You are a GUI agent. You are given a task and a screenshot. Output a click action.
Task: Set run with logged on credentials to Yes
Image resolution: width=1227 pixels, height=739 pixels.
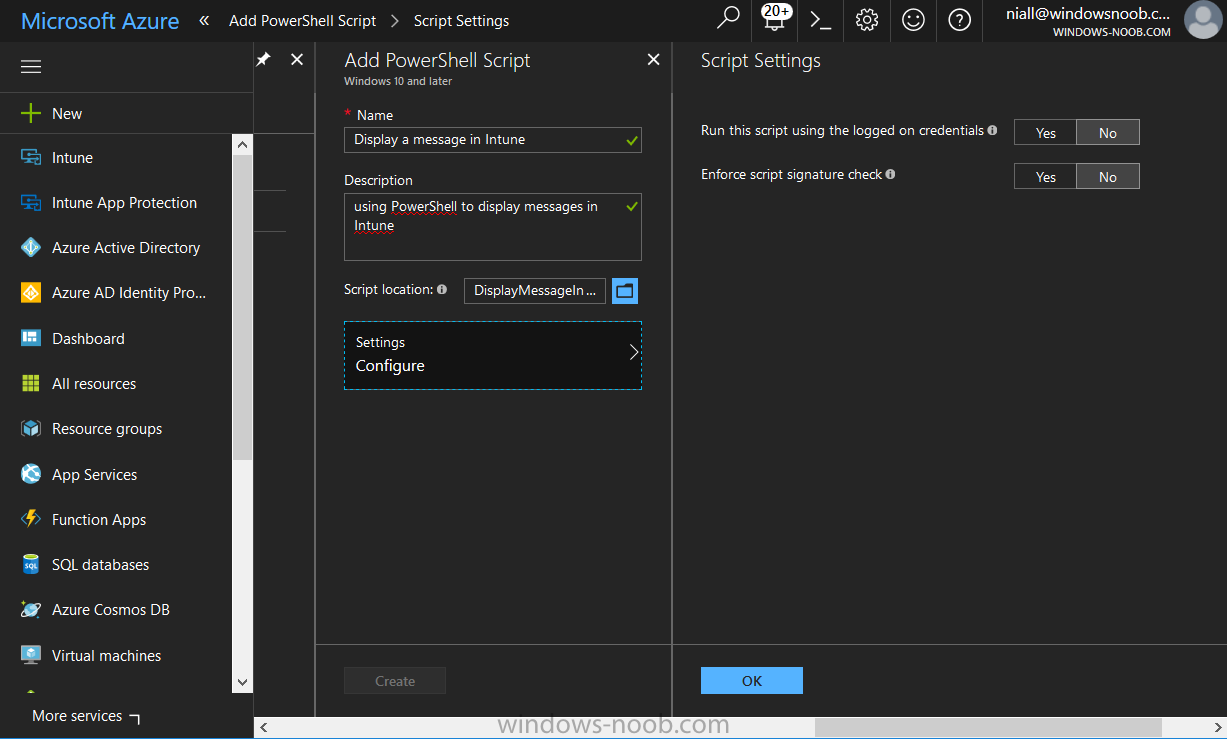click(1045, 133)
